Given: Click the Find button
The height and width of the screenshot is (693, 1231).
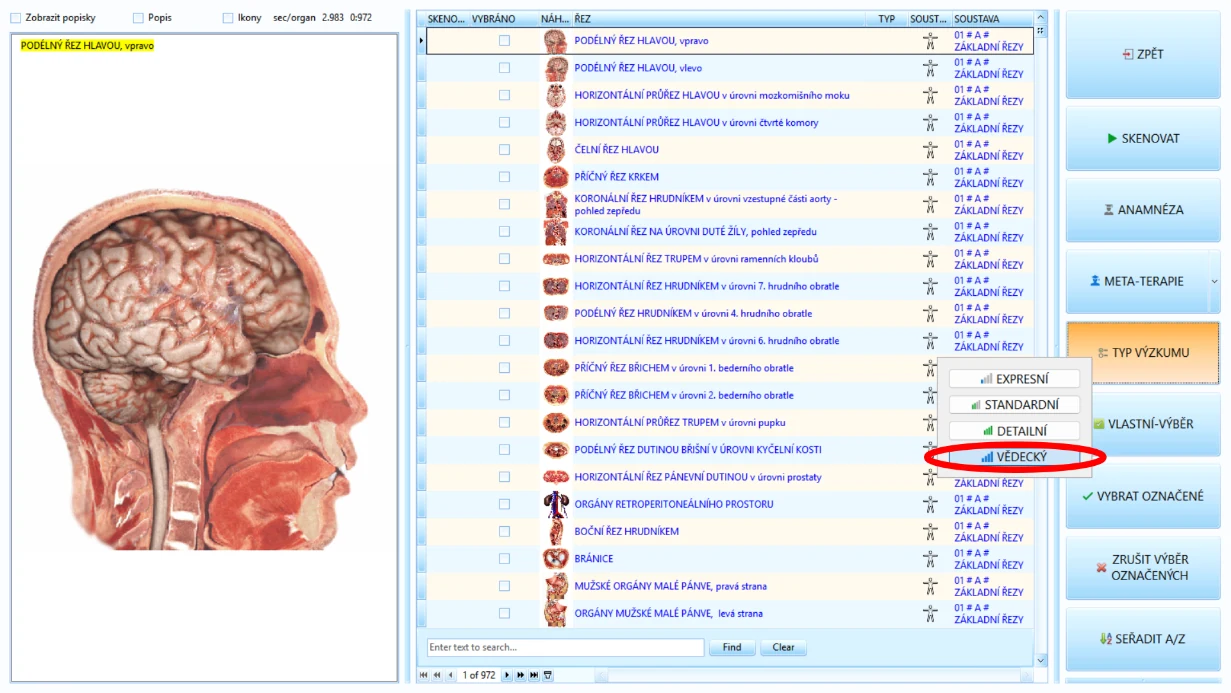Looking at the screenshot, I should coord(732,648).
